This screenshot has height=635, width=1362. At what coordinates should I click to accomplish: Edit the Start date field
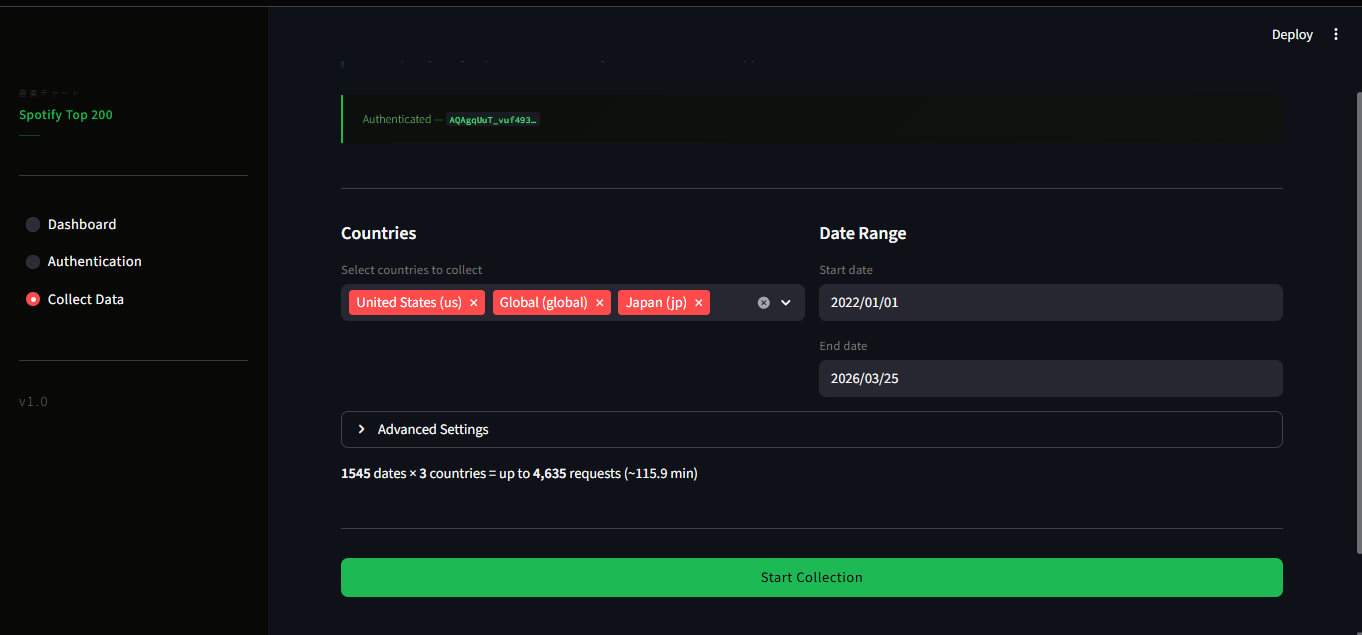[x=1050, y=302]
